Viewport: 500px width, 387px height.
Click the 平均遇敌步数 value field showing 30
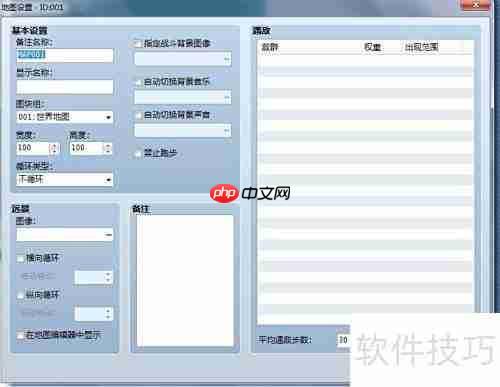[x=343, y=340]
